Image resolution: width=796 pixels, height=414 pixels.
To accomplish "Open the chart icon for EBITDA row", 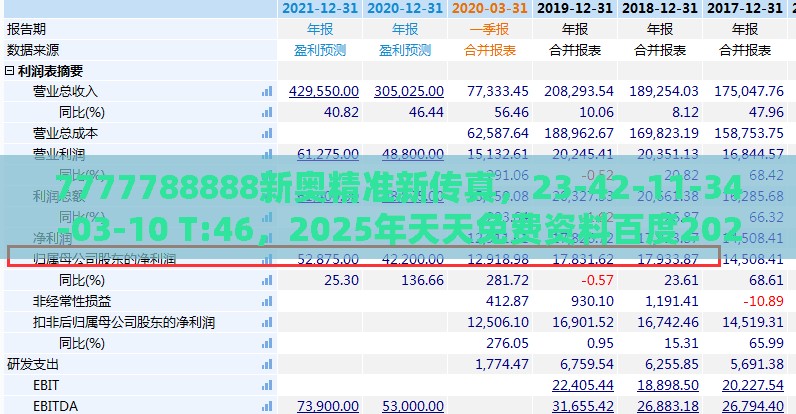I will point(267,407).
